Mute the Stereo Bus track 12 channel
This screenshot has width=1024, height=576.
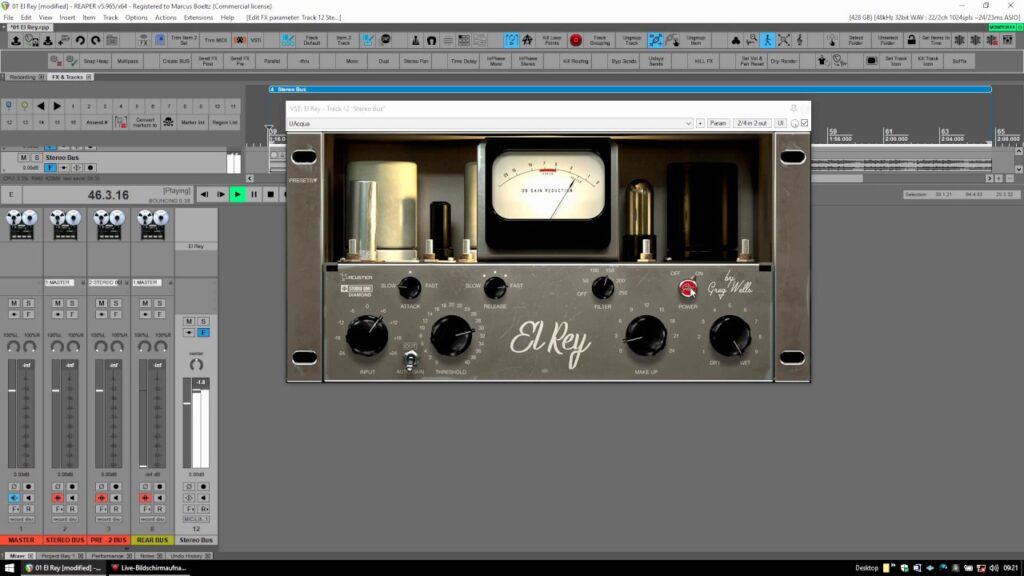click(x=189, y=321)
